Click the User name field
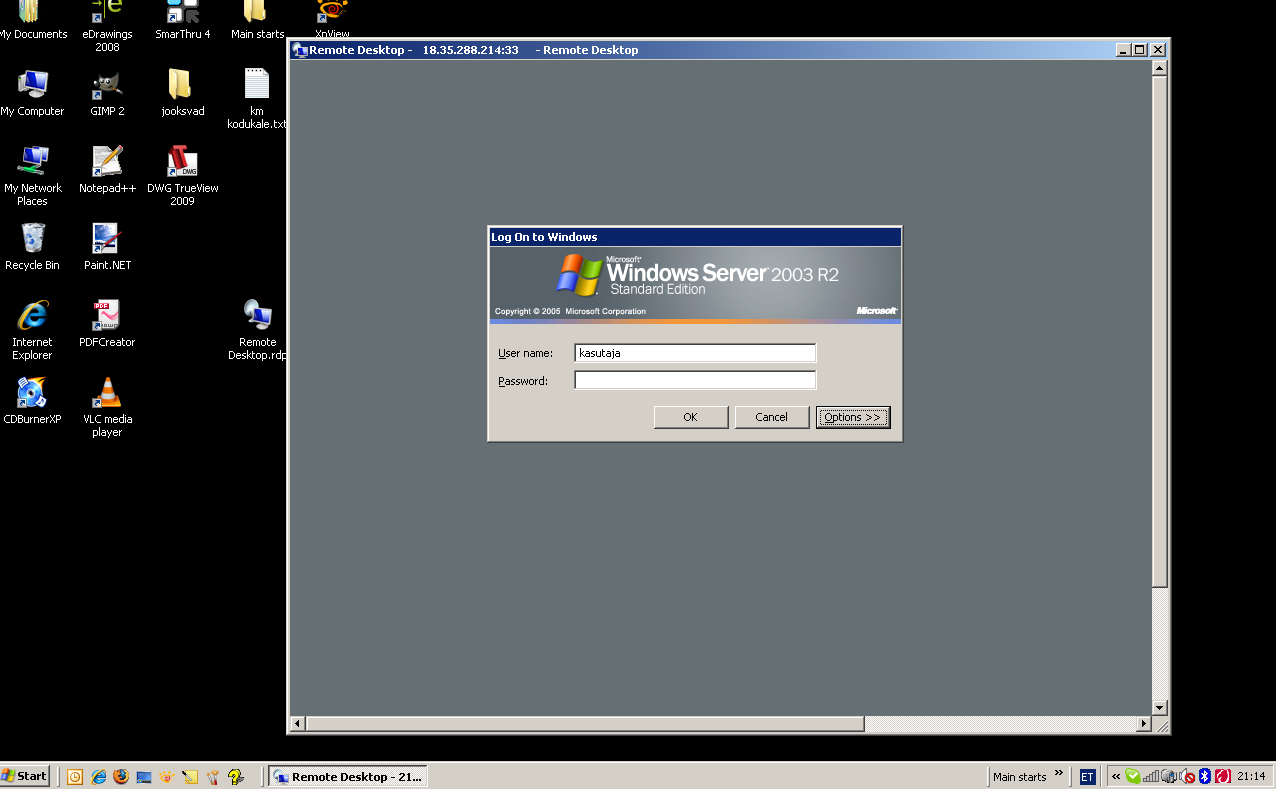The height and width of the screenshot is (800, 1280). pyautogui.click(x=695, y=353)
